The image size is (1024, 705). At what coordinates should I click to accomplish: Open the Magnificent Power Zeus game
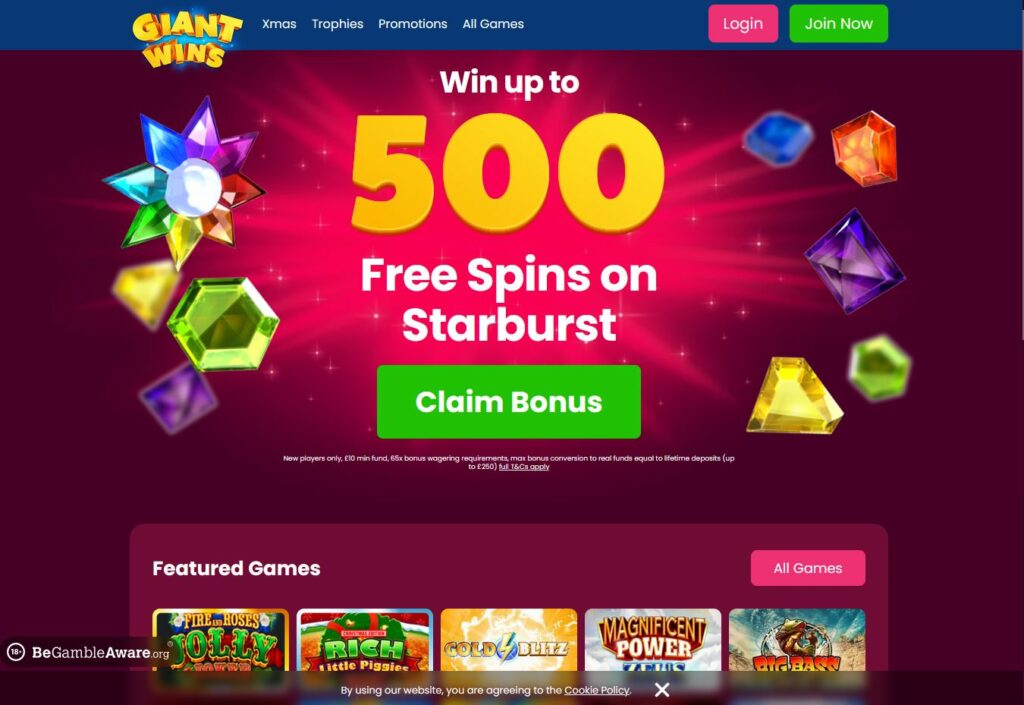[x=653, y=640]
